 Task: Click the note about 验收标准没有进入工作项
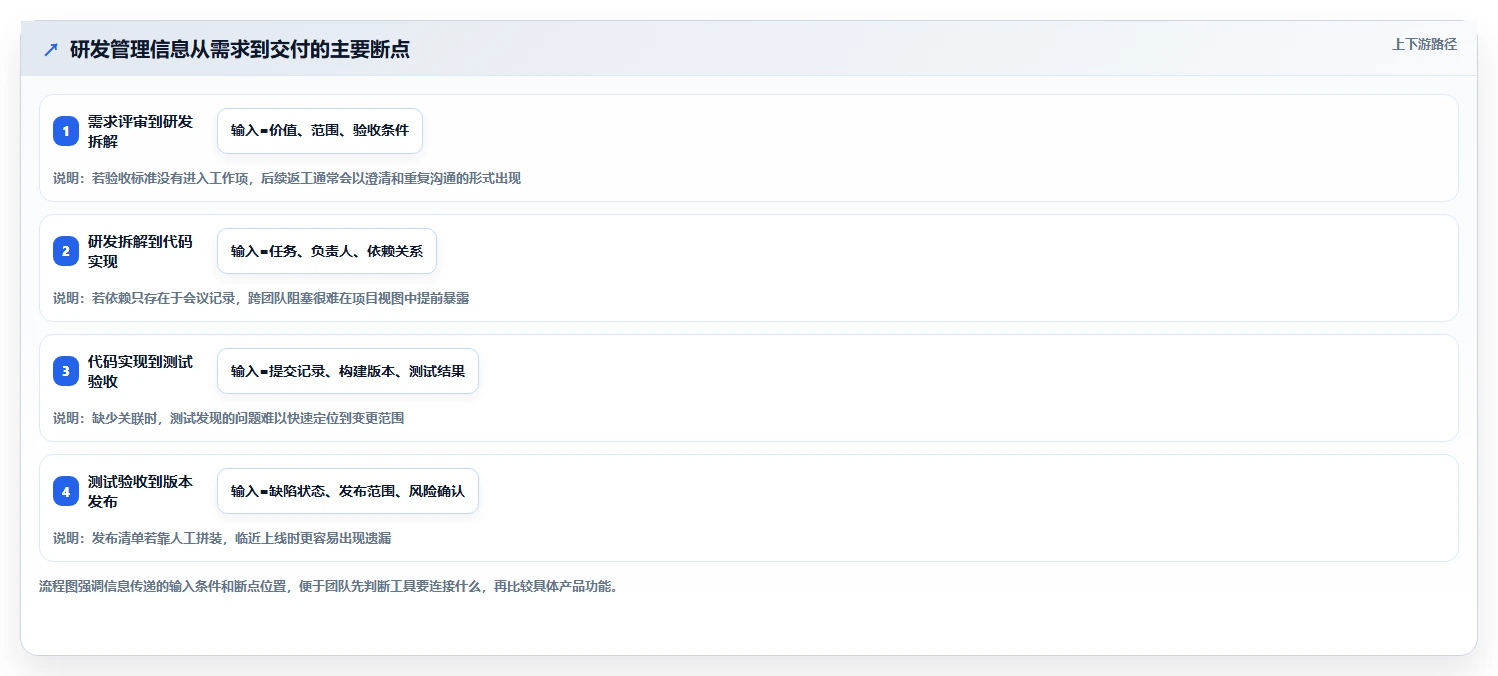(x=287, y=178)
